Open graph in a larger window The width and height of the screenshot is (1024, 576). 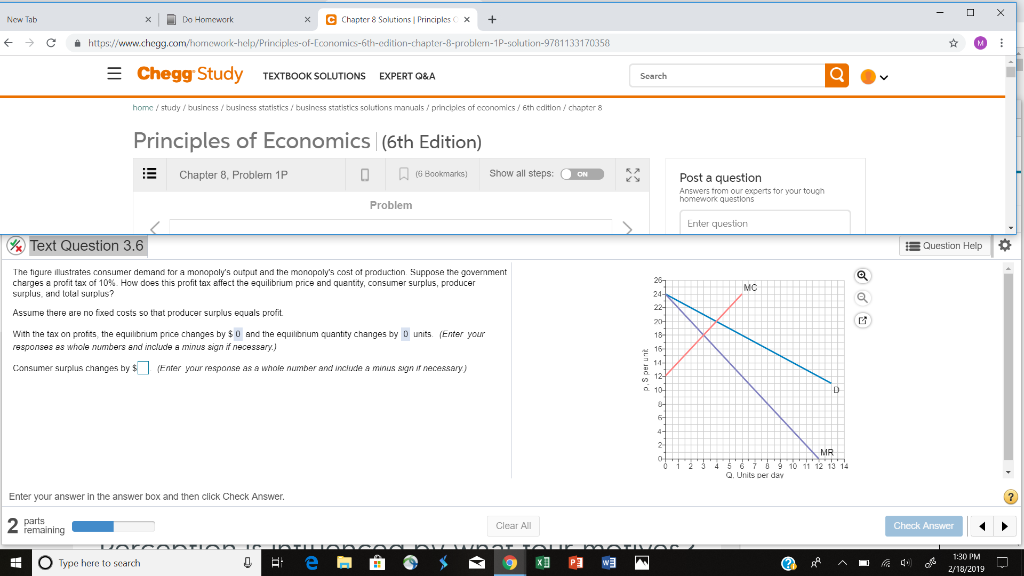pyautogui.click(x=862, y=320)
